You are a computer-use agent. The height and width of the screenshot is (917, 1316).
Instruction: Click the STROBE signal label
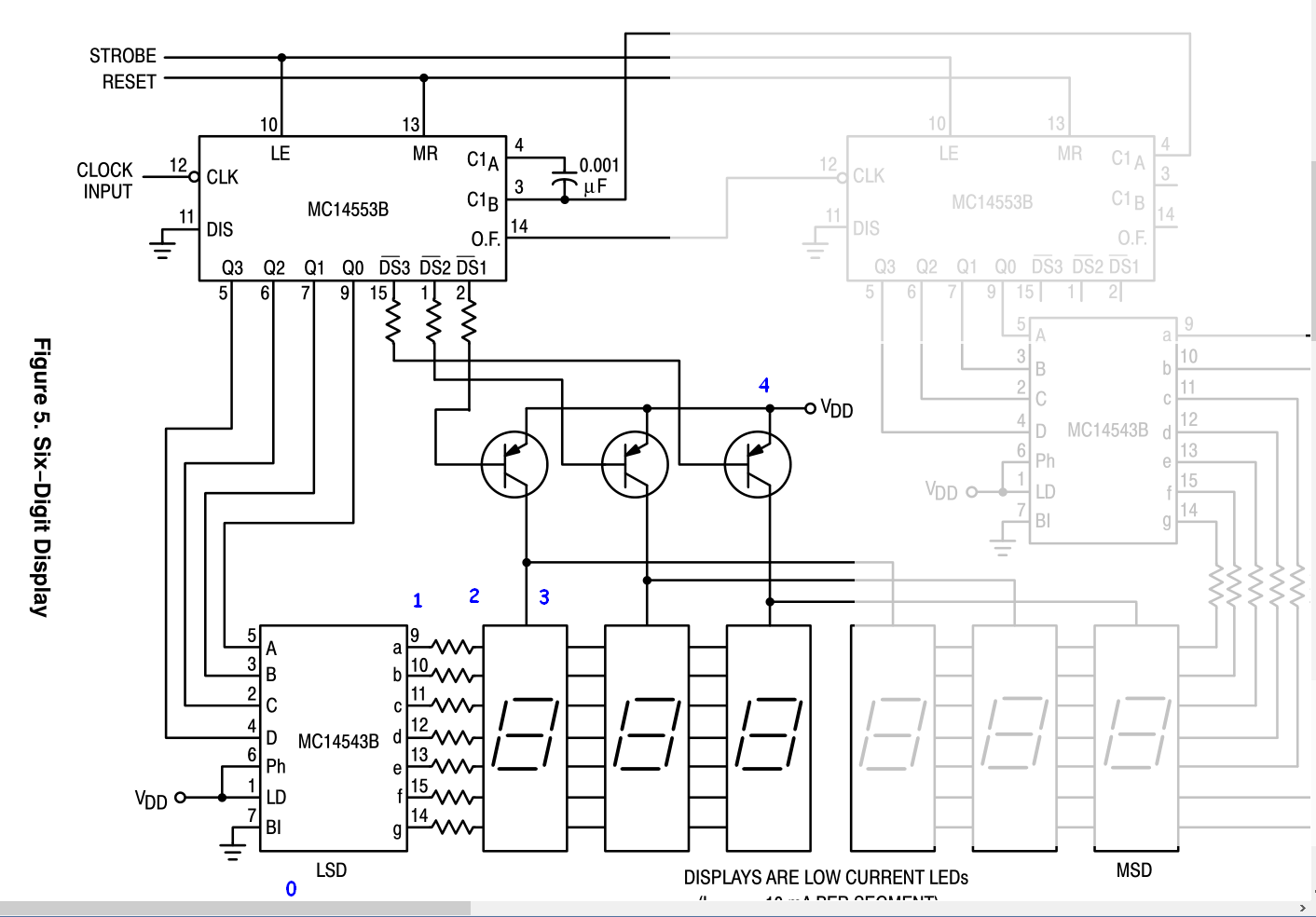pyautogui.click(x=123, y=56)
